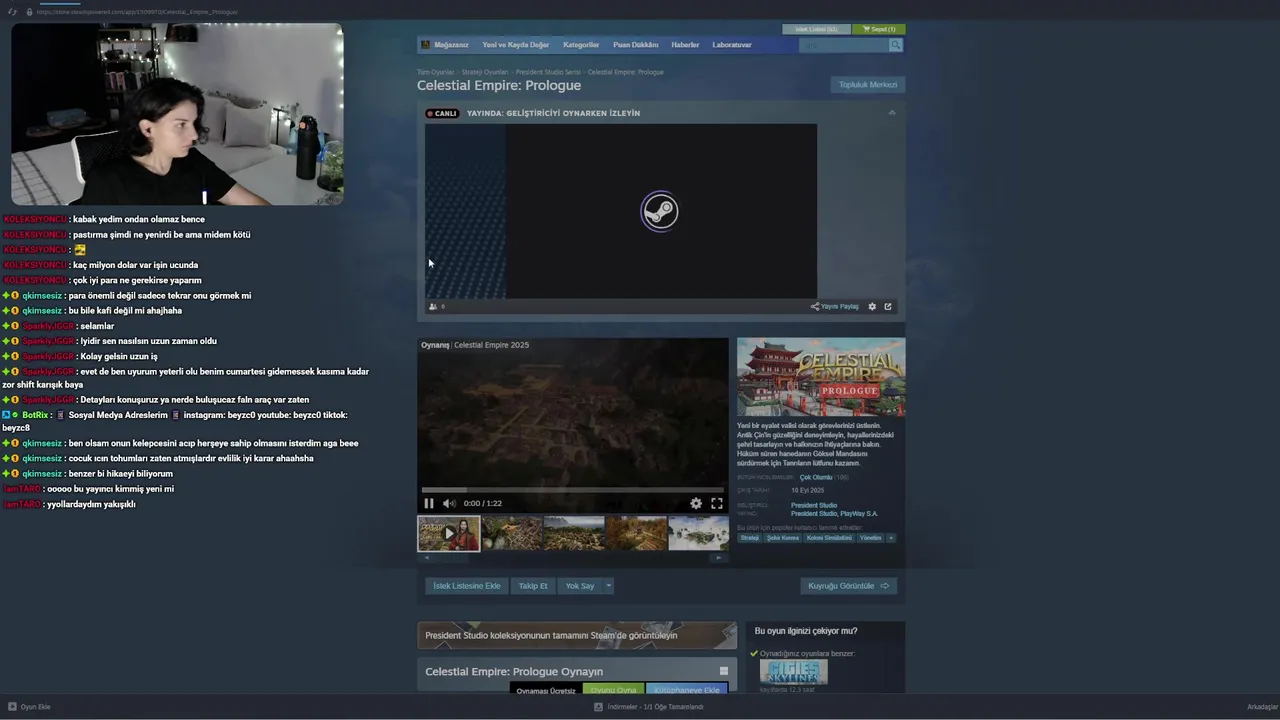Image resolution: width=1280 pixels, height=720 pixels.
Task: Select the second screenshot thumbnail
Action: pos(511,533)
